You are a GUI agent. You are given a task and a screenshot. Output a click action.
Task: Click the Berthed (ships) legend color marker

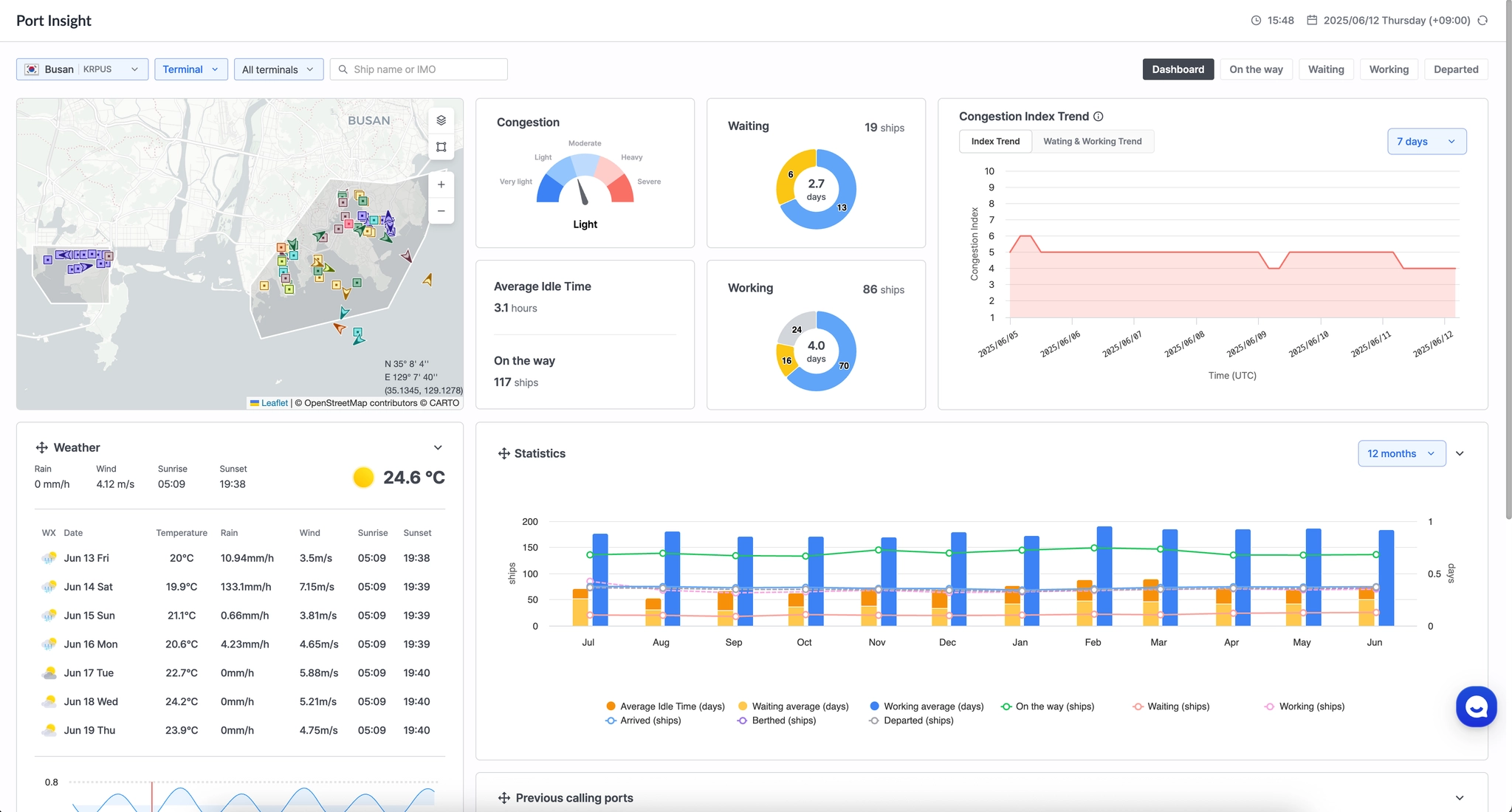(742, 720)
